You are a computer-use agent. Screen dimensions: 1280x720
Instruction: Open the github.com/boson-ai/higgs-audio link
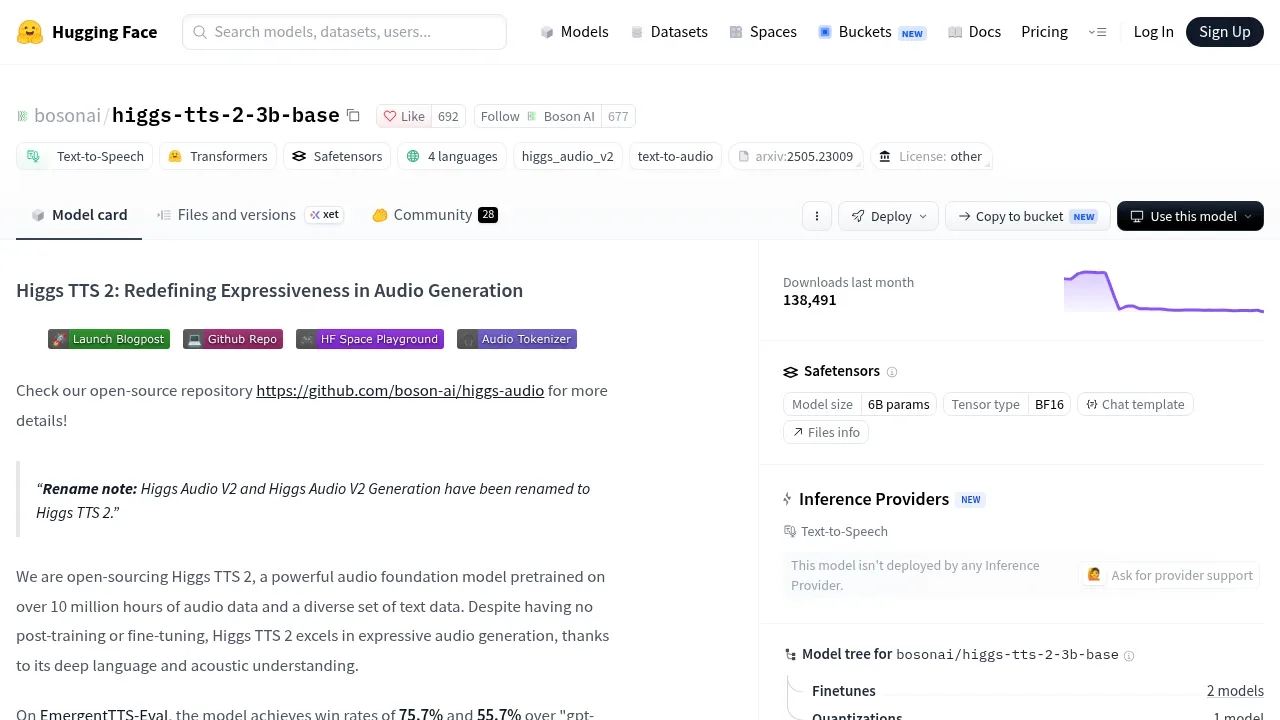(400, 390)
